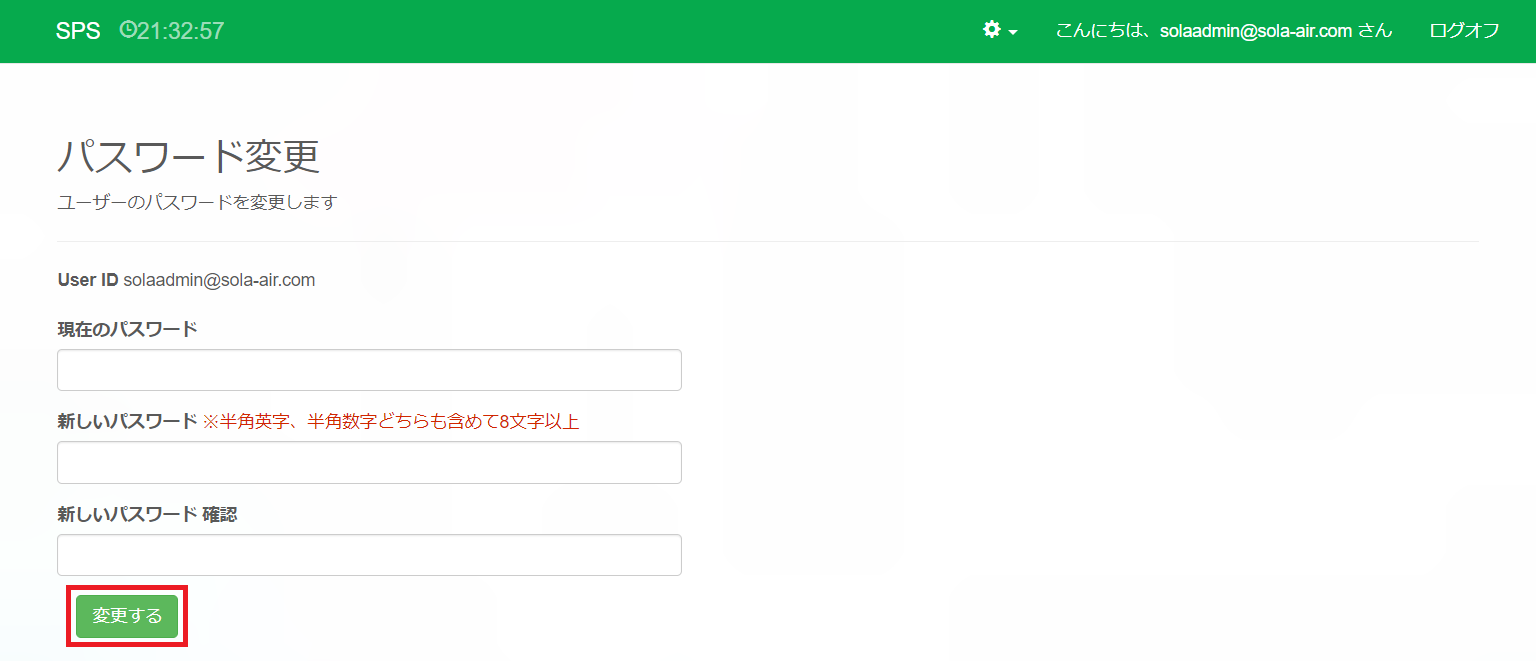Click the red 8文字以上 password hint text
The width and height of the screenshot is (1536, 661).
[391, 421]
